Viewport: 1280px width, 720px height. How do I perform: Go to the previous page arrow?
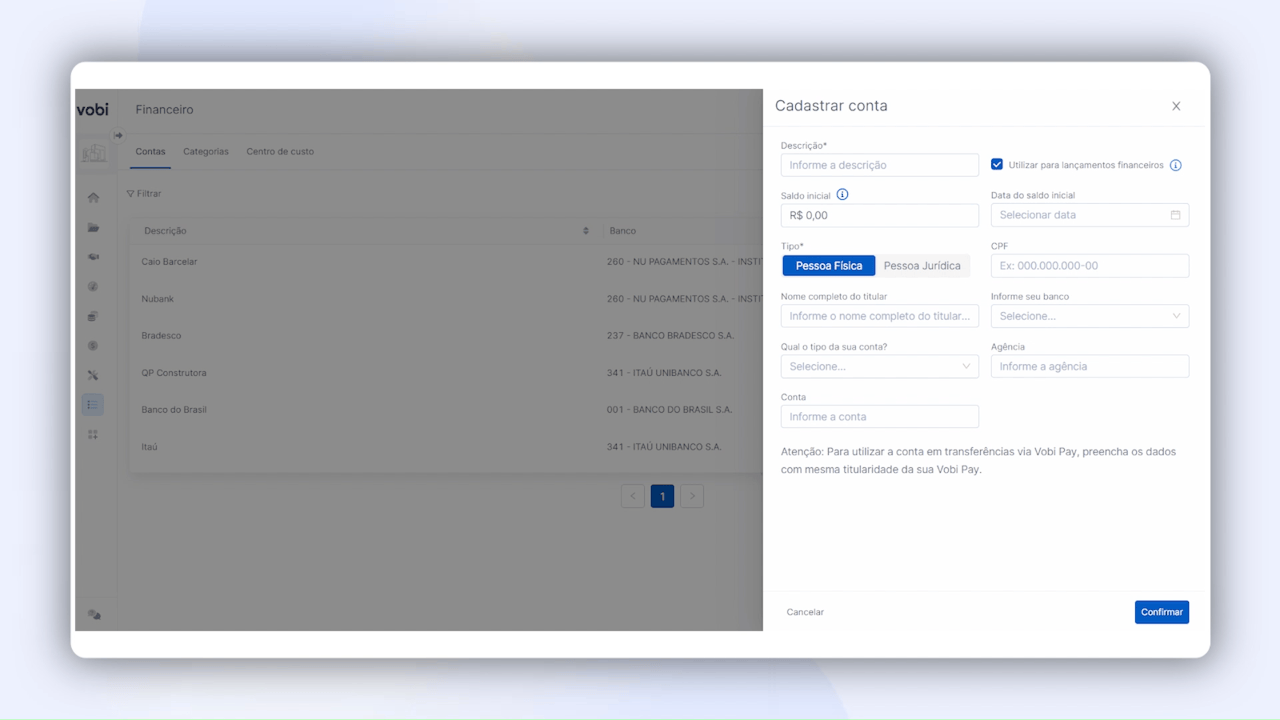(633, 496)
